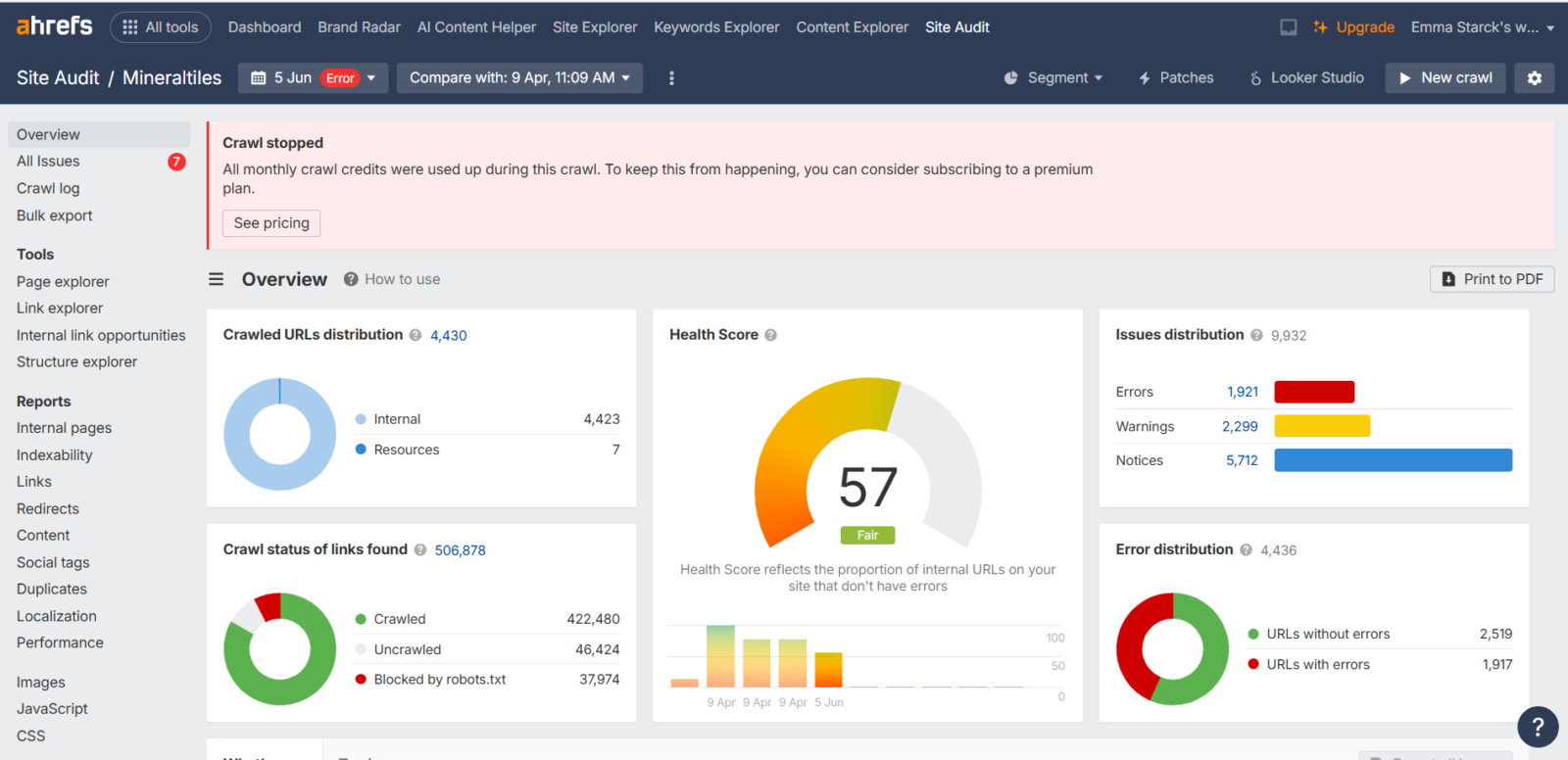The image size is (1568, 760).
Task: Toggle the hamburger menu beside Overview
Action: (x=216, y=279)
